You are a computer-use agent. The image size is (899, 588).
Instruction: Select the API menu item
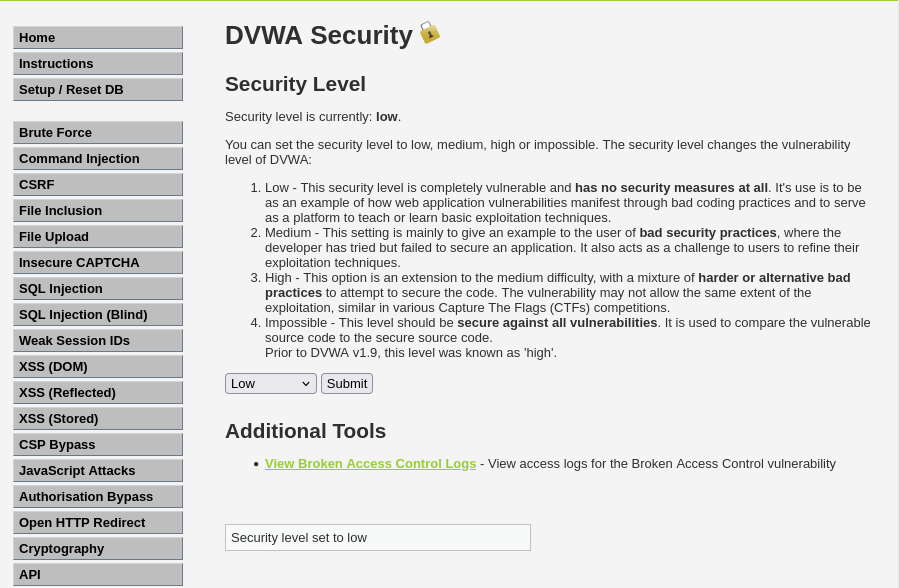point(98,574)
